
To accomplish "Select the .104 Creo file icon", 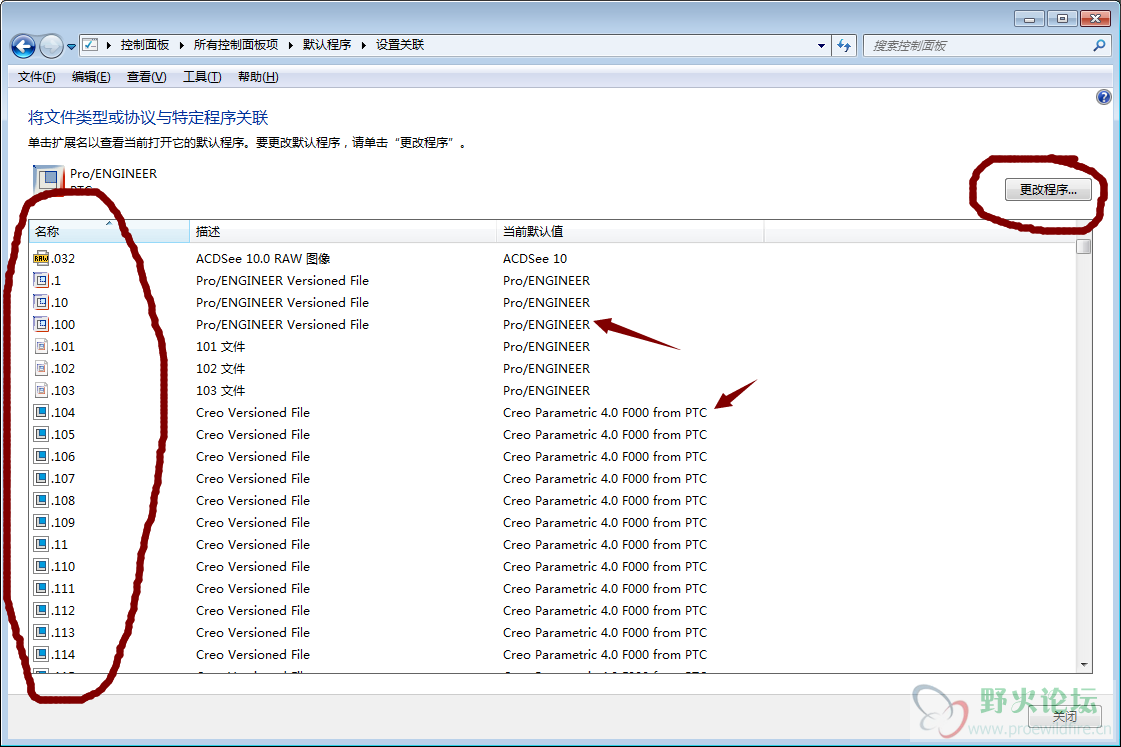I will [x=41, y=412].
